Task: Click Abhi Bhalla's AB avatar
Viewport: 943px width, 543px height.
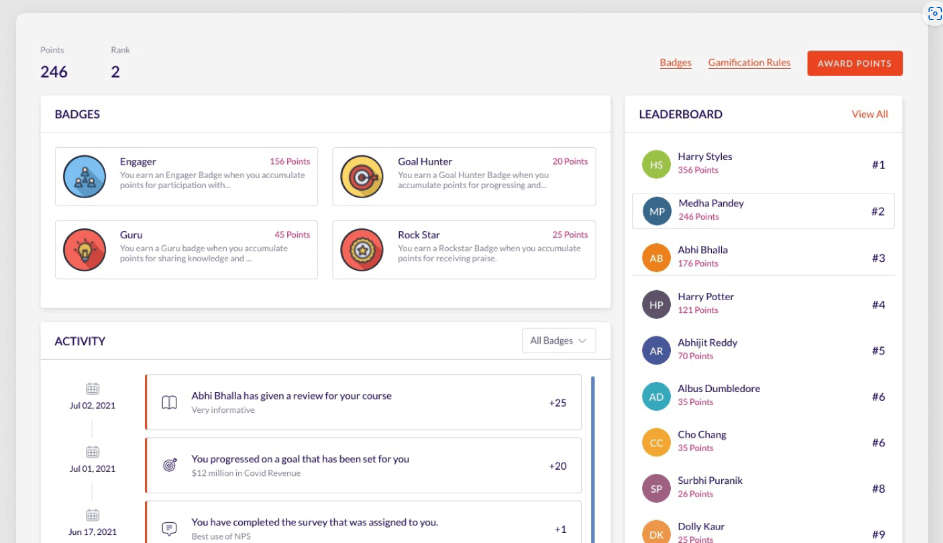Action: tap(656, 258)
